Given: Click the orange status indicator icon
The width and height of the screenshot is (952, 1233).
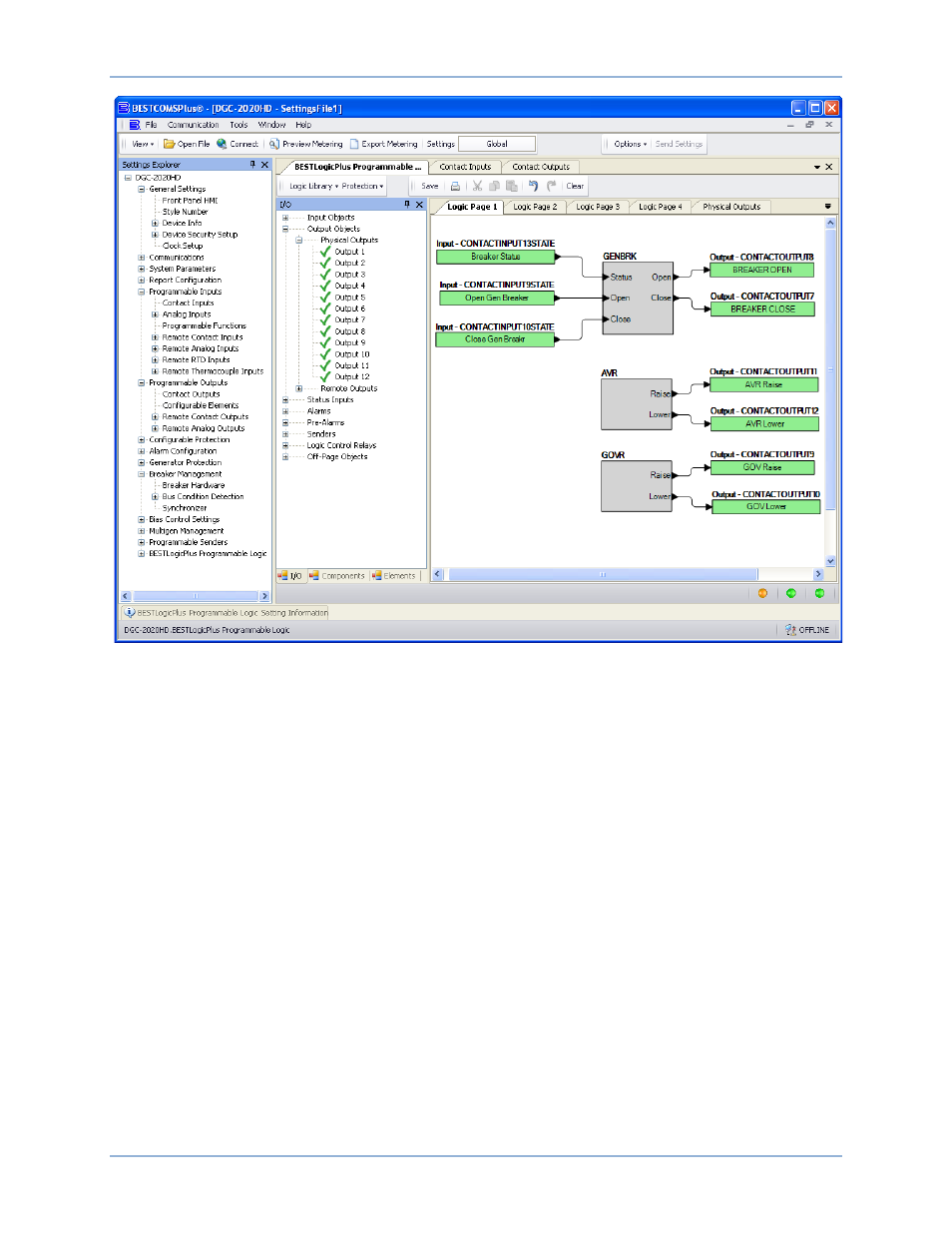Looking at the screenshot, I should tap(763, 593).
